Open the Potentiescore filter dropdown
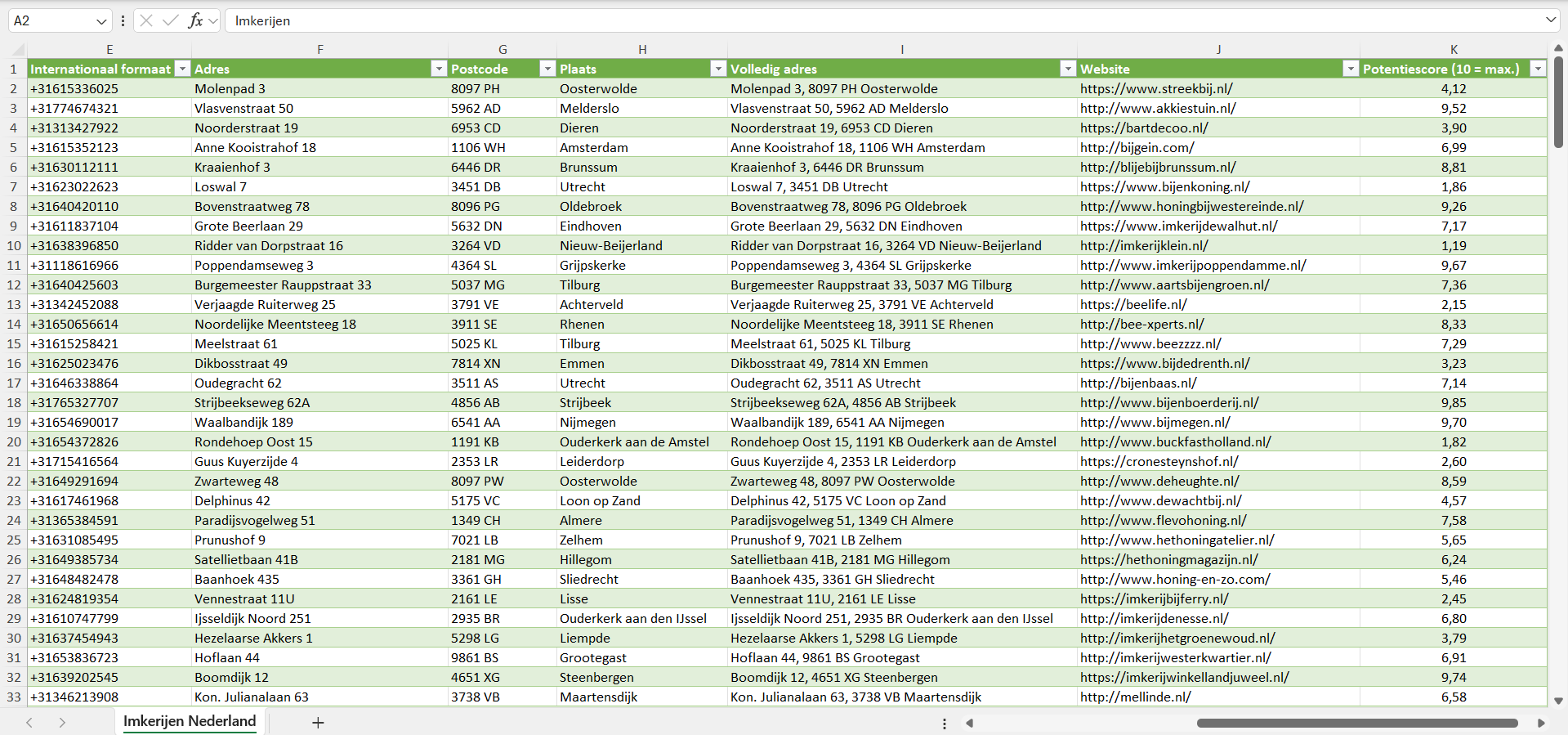This screenshot has height=735, width=1568. (1538, 69)
